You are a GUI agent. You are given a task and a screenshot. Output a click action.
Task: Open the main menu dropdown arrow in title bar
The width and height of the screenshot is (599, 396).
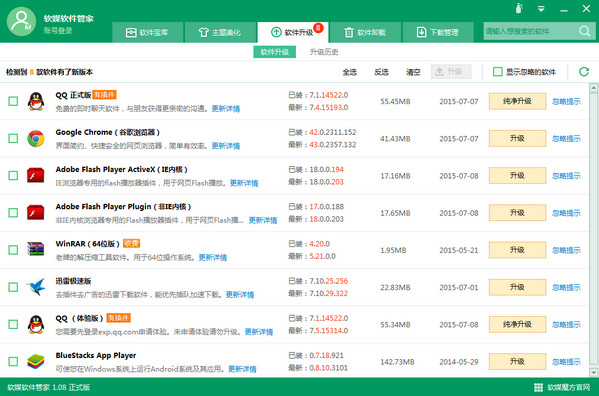pyautogui.click(x=541, y=8)
